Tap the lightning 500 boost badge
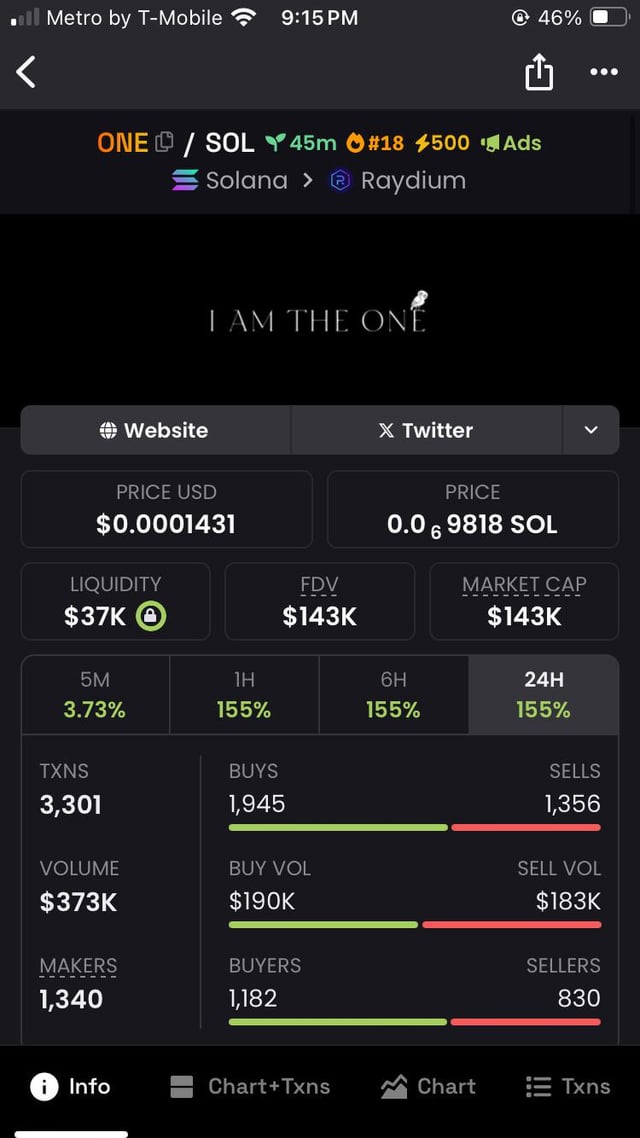Image resolution: width=640 pixels, height=1138 pixels. [x=441, y=143]
